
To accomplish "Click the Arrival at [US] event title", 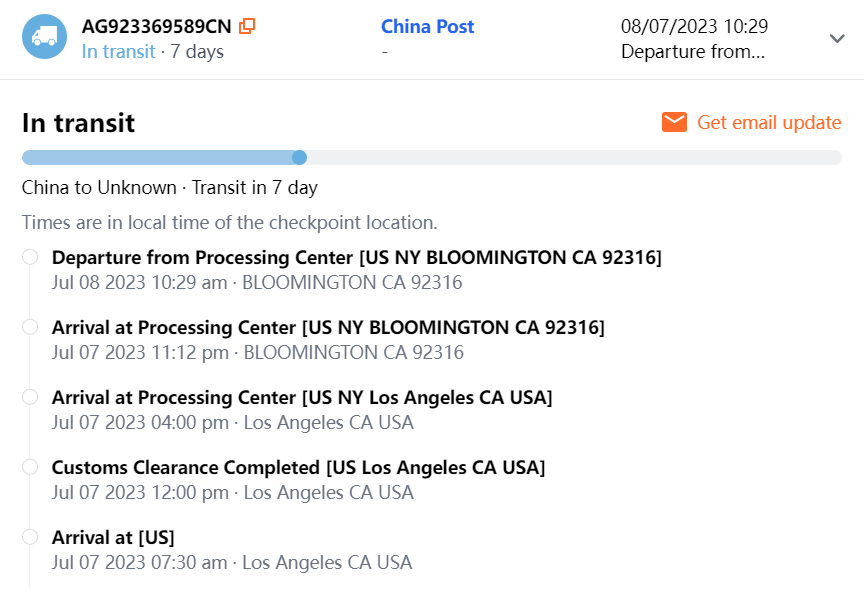I will tap(113, 537).
